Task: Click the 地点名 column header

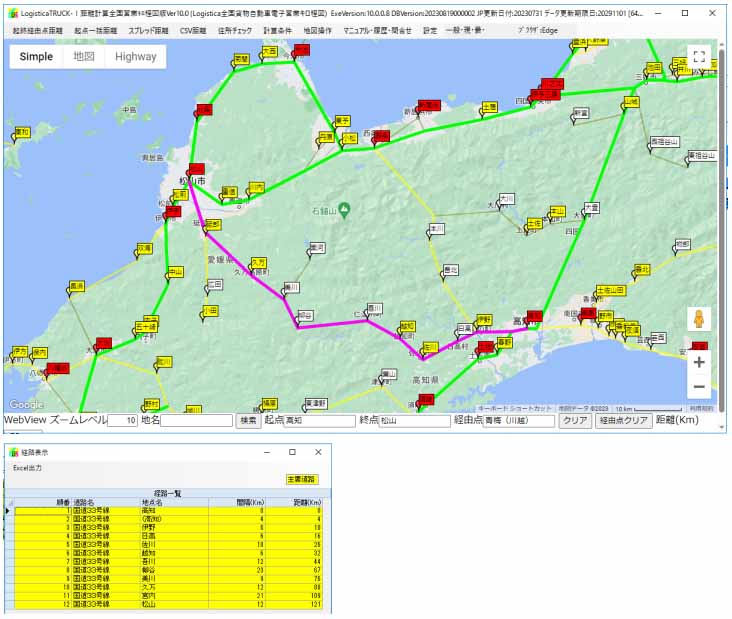Action: pyautogui.click(x=174, y=502)
